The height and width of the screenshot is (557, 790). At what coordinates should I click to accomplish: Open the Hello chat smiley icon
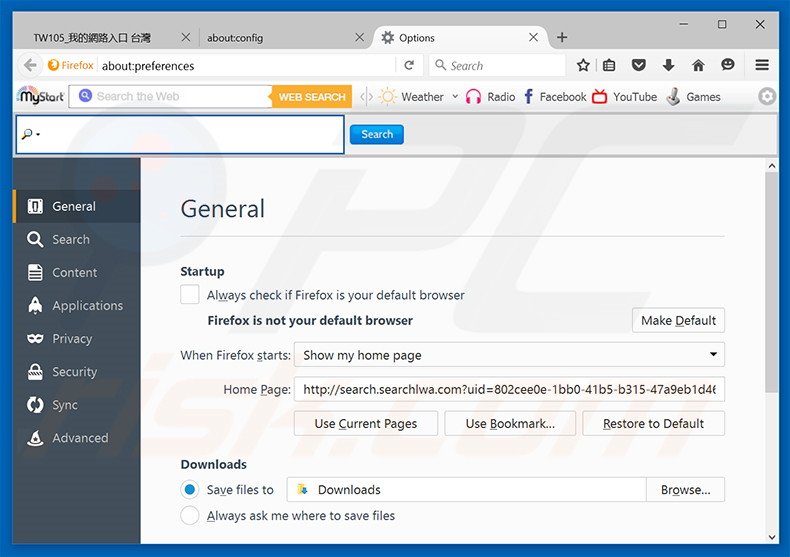pyautogui.click(x=727, y=65)
